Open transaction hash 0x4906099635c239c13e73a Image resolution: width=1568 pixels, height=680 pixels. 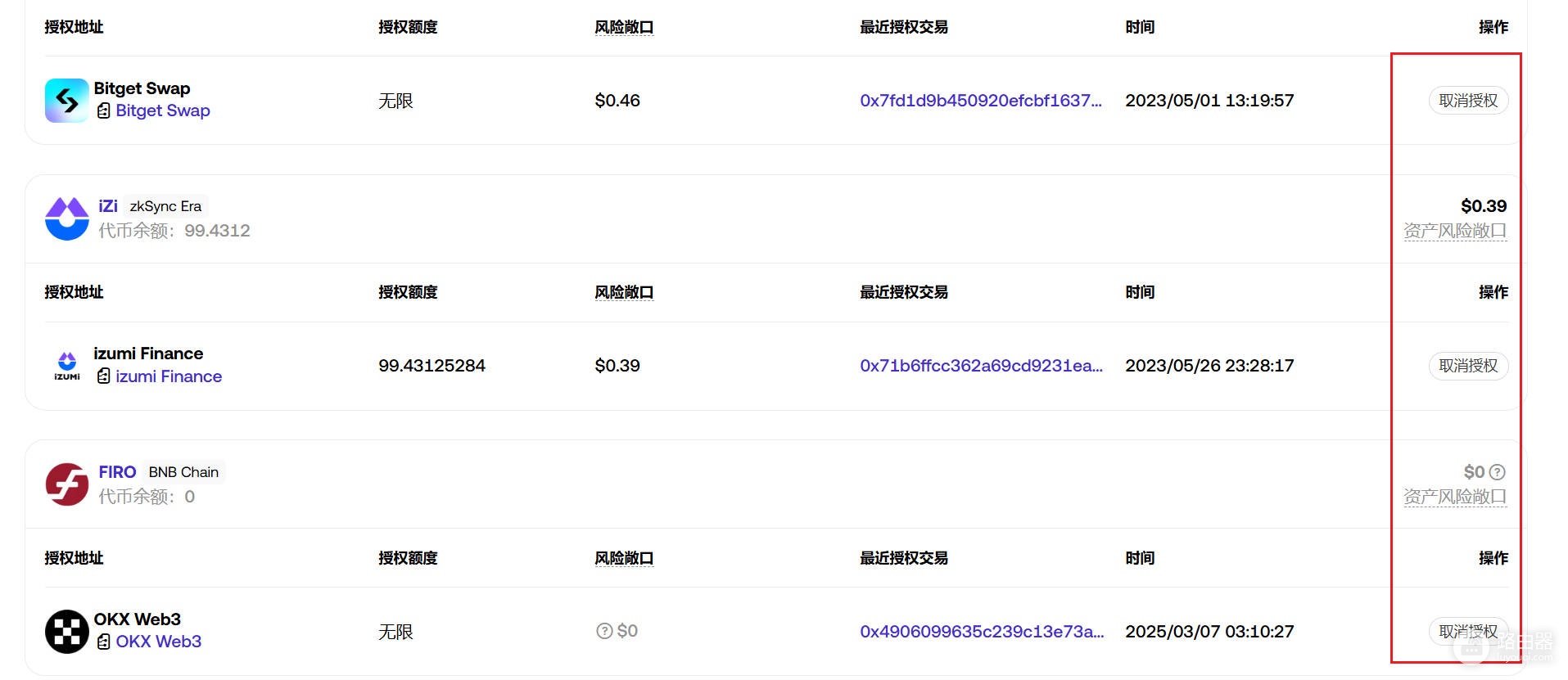point(982,631)
